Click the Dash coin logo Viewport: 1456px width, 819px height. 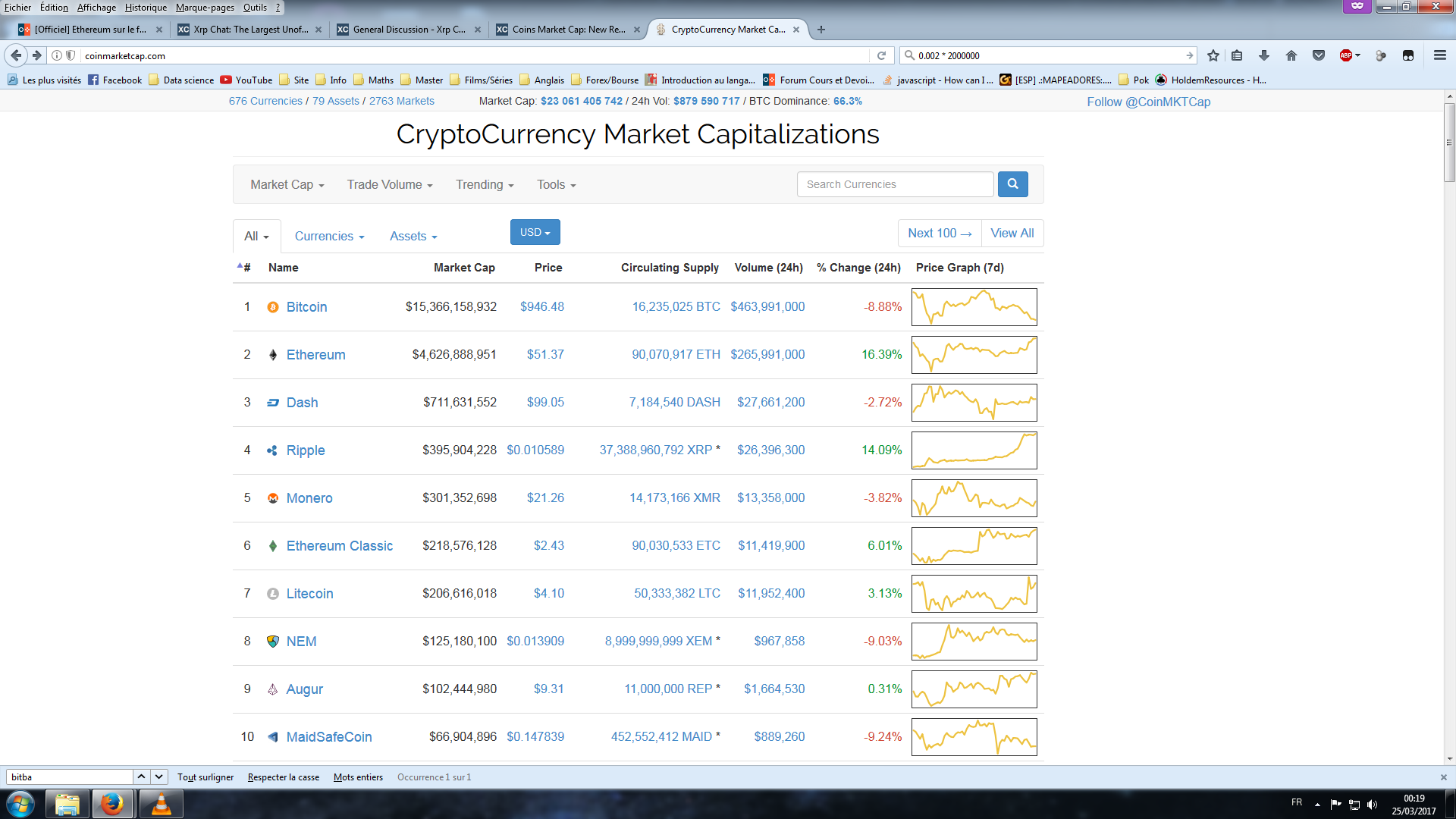click(273, 403)
